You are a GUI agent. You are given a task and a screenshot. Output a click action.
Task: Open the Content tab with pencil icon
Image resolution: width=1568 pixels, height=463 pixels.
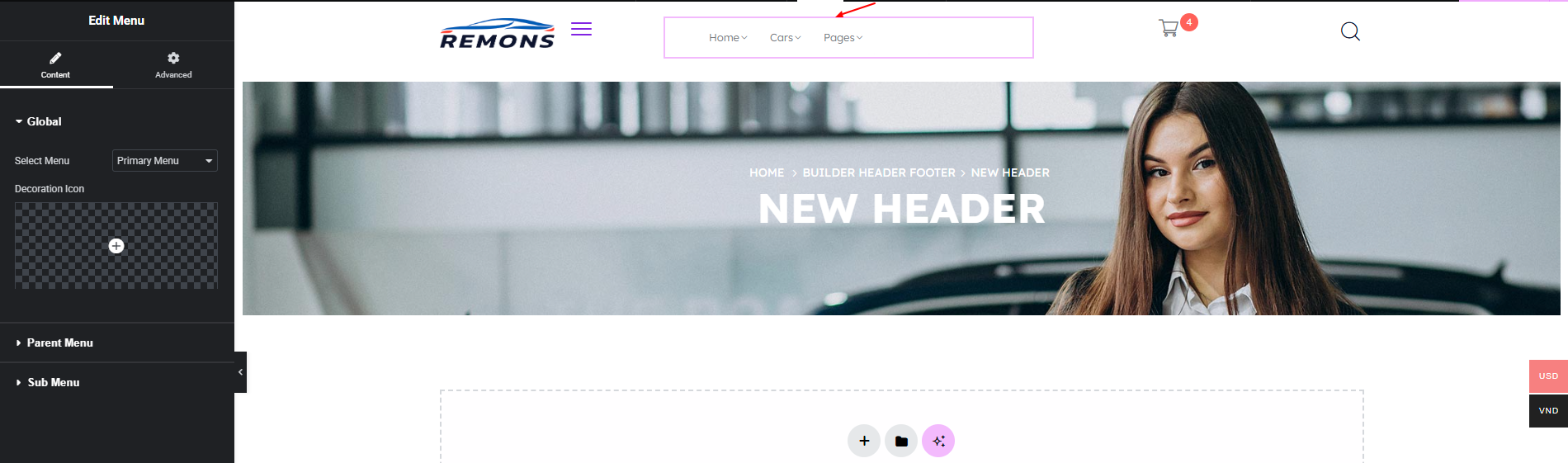point(56,65)
